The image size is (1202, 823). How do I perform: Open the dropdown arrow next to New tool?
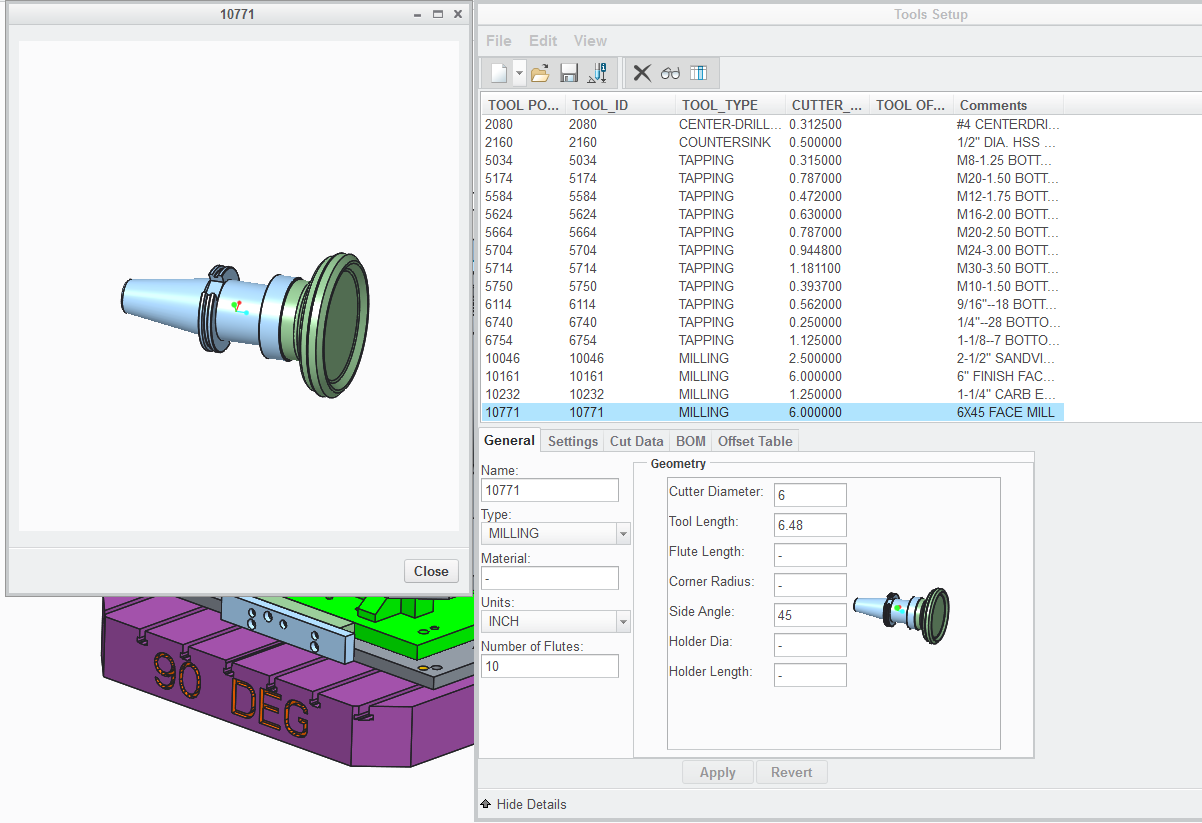click(x=520, y=73)
